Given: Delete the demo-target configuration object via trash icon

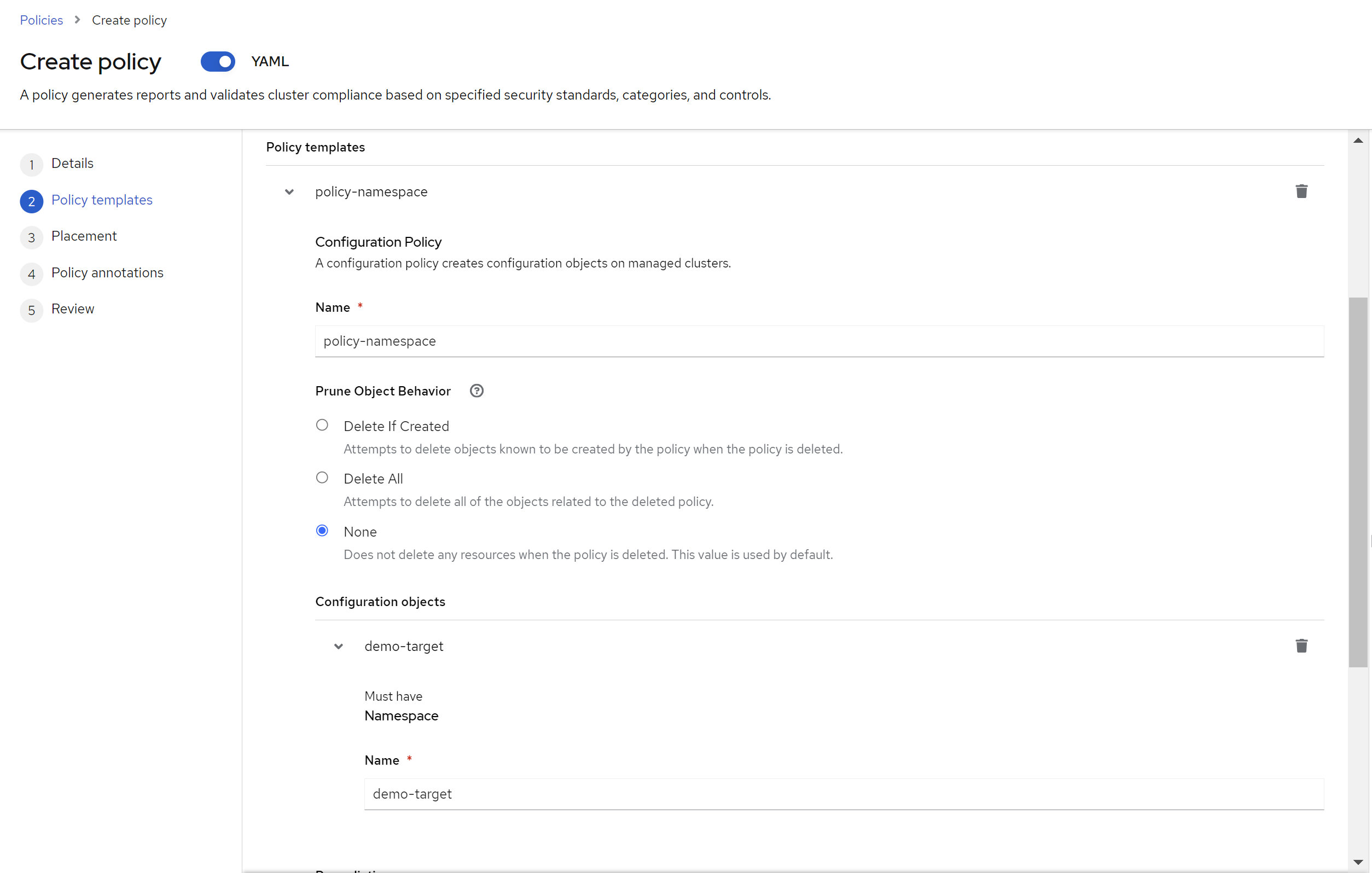Looking at the screenshot, I should coord(1301,645).
